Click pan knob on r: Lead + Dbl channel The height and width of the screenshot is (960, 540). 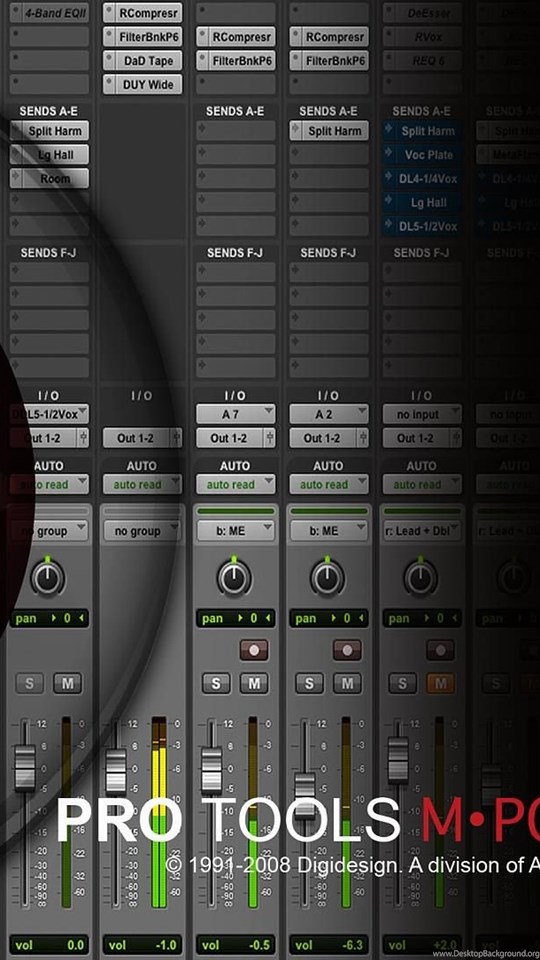point(420,577)
